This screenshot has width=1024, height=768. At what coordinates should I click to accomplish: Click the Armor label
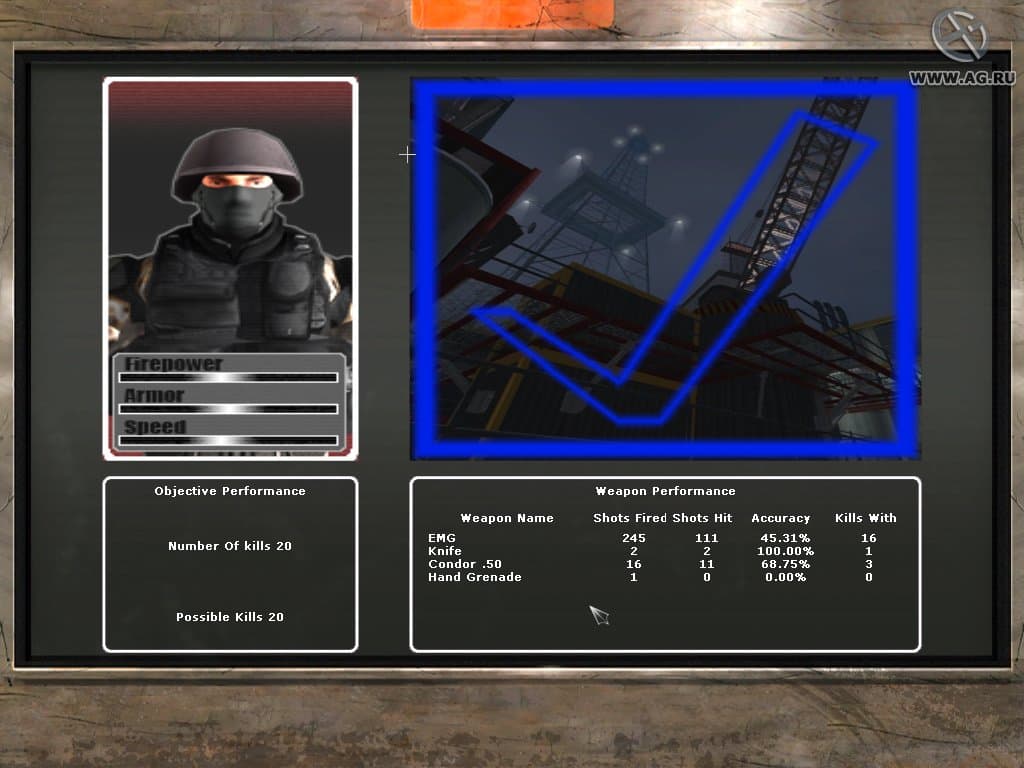pos(154,396)
